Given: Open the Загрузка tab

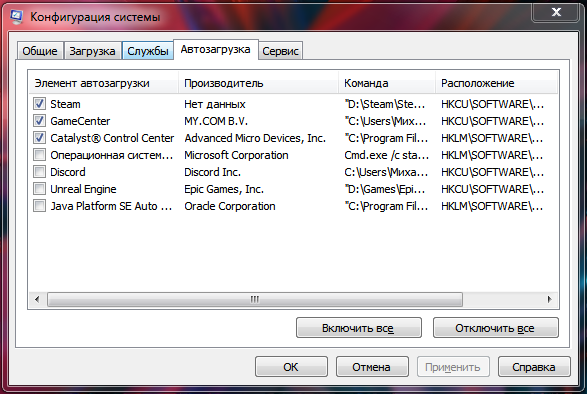Looking at the screenshot, I should pyautogui.click(x=92, y=51).
